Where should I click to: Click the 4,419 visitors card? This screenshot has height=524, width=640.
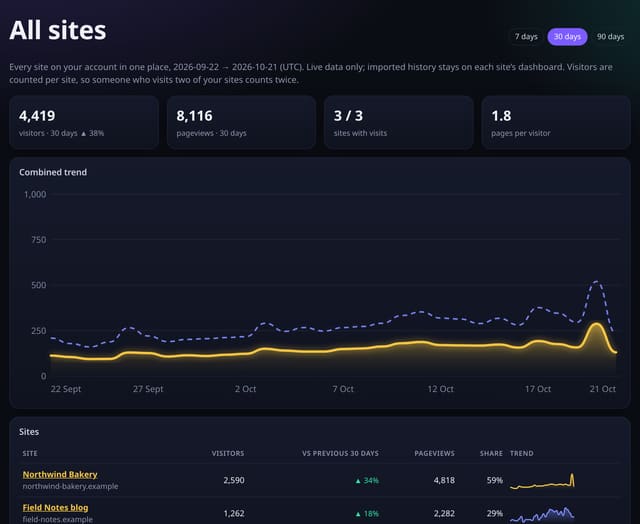click(x=84, y=122)
